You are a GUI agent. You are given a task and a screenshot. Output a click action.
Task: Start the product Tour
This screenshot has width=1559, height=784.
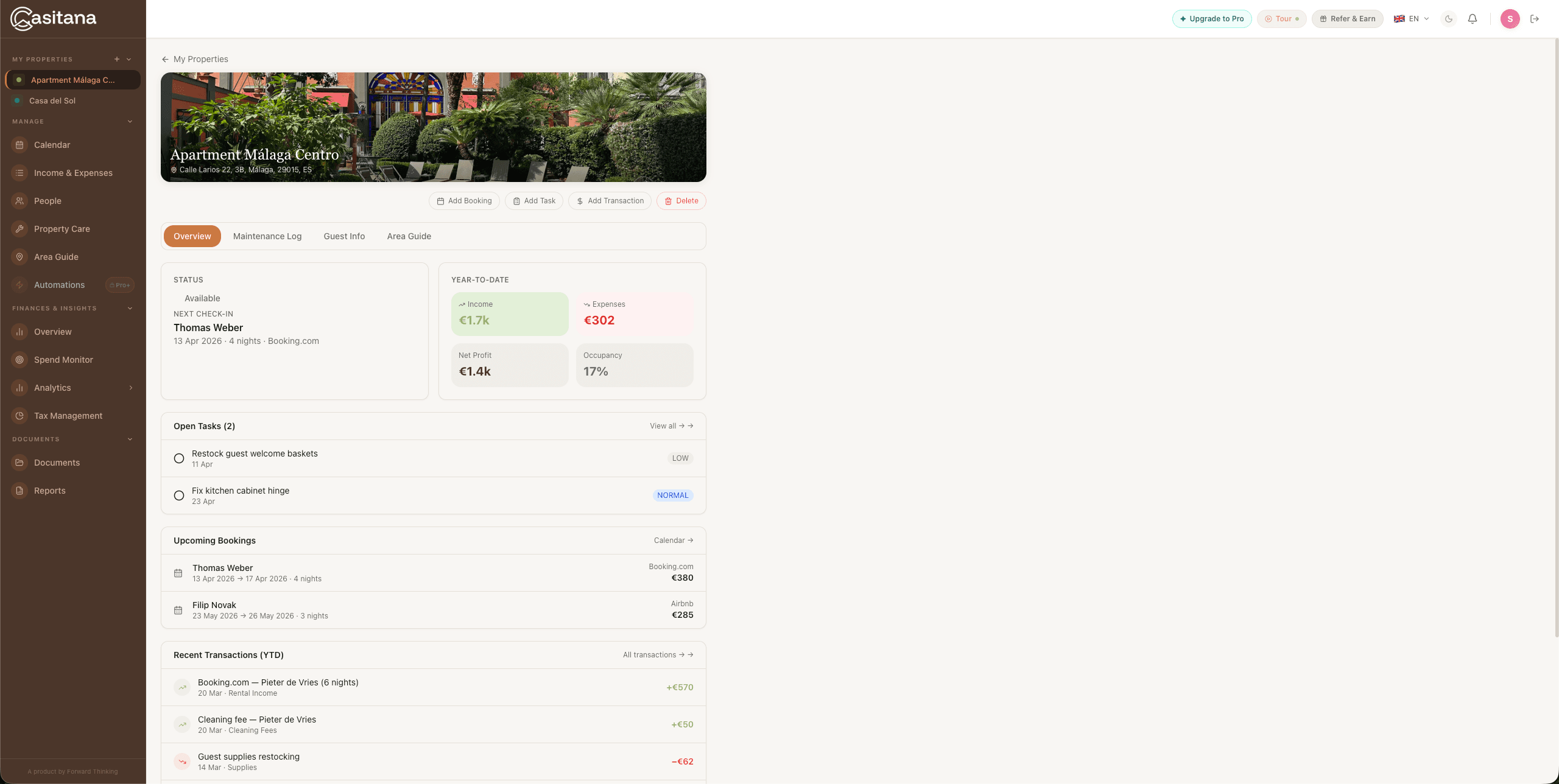[x=1282, y=19]
